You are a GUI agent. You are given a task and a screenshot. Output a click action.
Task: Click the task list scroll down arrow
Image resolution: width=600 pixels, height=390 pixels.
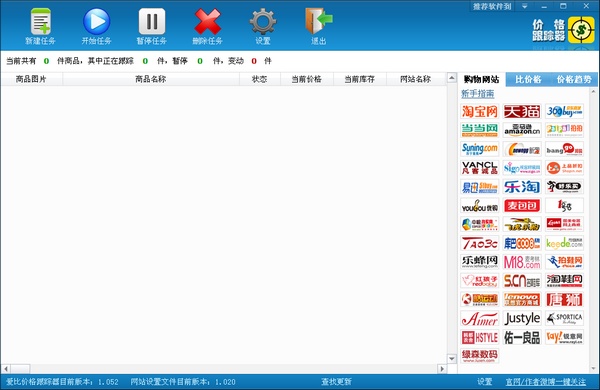[452, 359]
